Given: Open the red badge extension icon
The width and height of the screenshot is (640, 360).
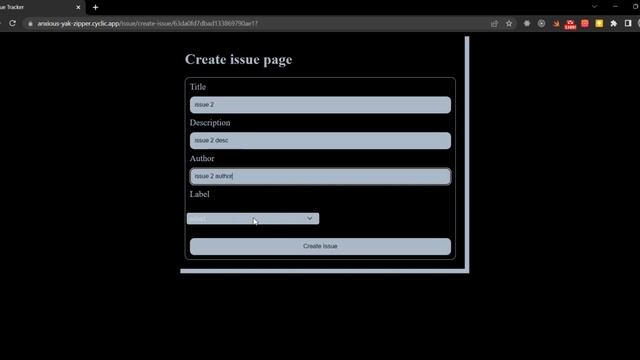Looking at the screenshot, I should [x=570, y=24].
